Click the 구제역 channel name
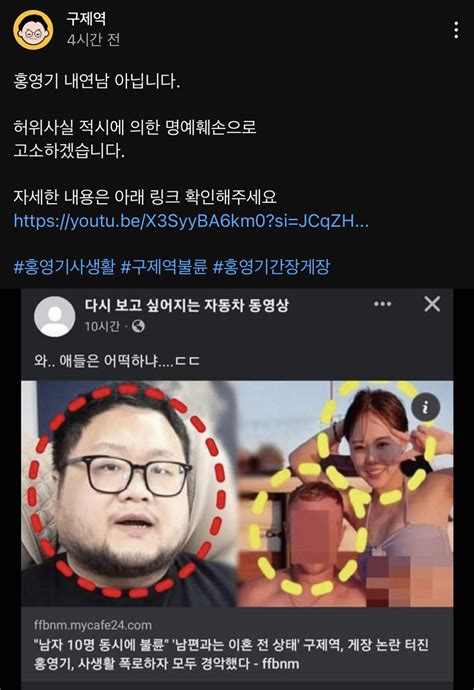The width and height of the screenshot is (474, 690). point(86,18)
